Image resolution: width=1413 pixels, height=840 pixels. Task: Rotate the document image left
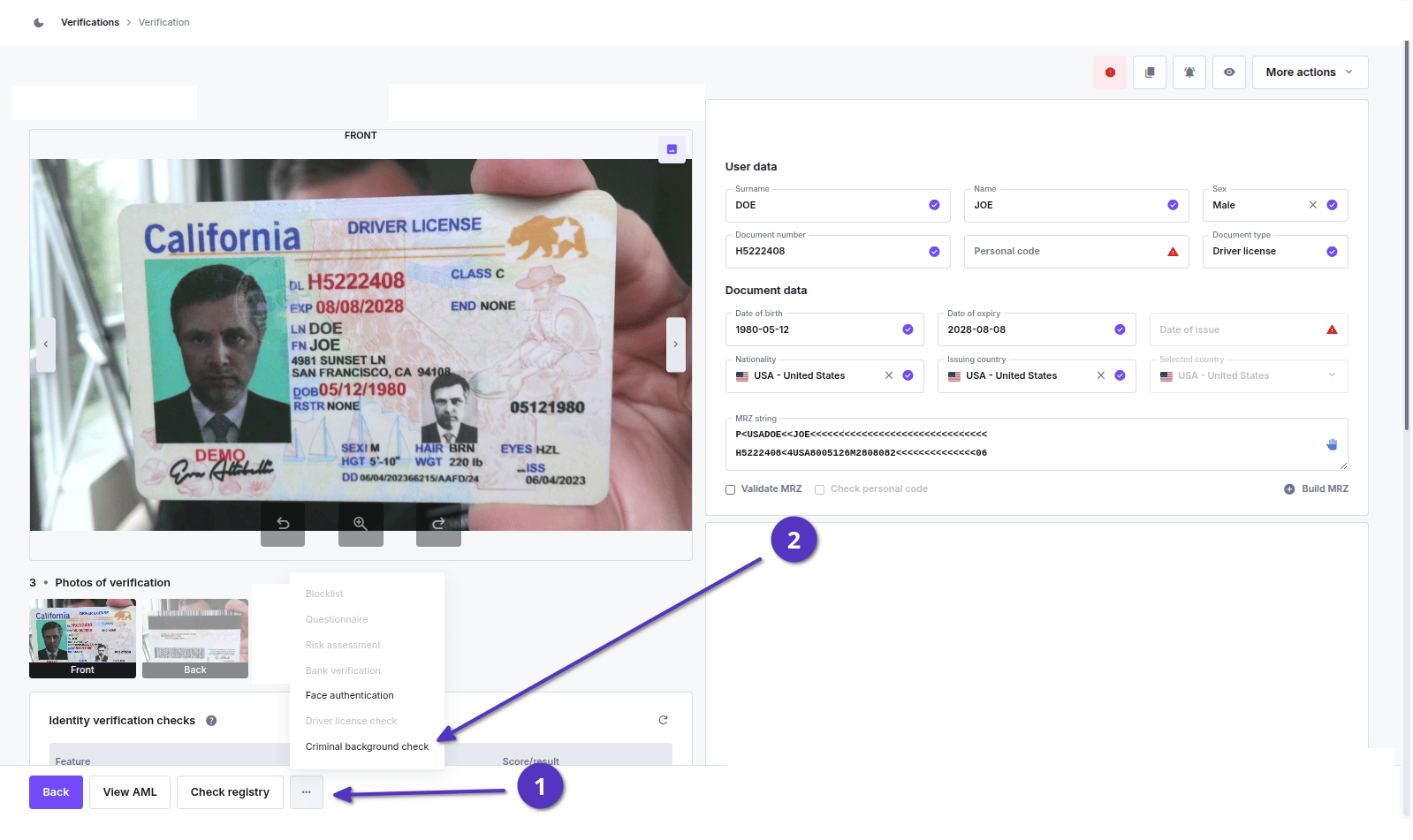pos(283,524)
